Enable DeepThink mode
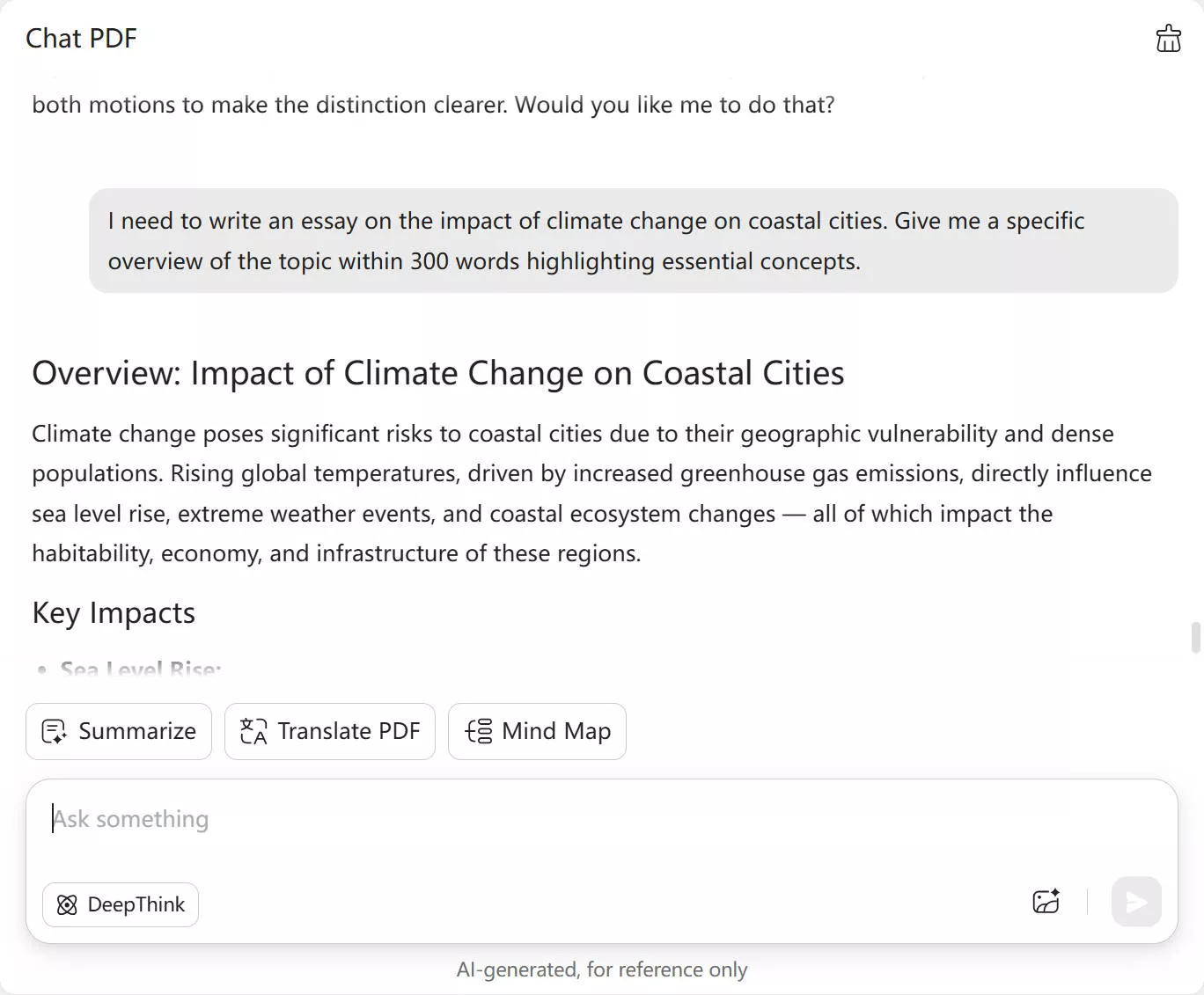This screenshot has width=1204, height=995. click(x=121, y=904)
